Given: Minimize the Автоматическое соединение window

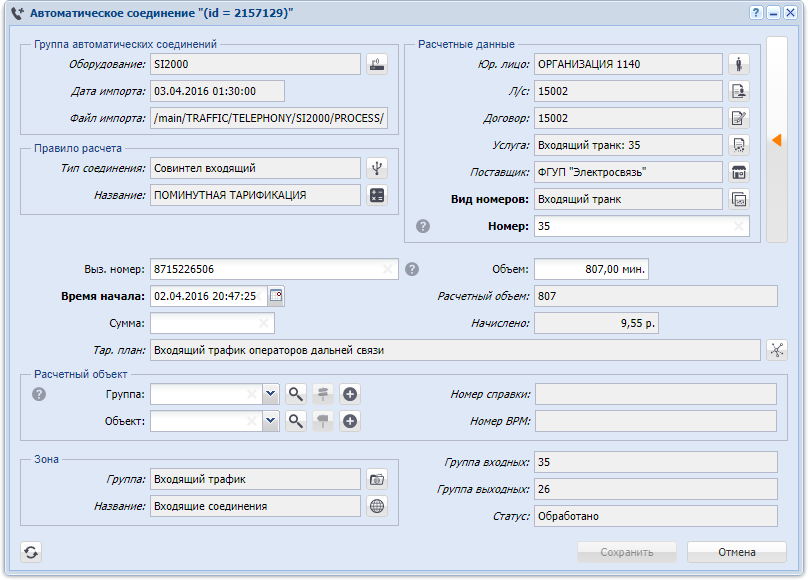Looking at the screenshot, I should coord(773,13).
